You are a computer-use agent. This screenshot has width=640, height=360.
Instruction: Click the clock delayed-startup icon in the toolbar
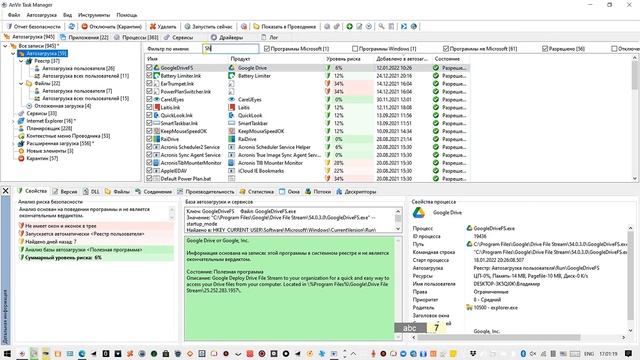pyautogui.click(x=369, y=27)
